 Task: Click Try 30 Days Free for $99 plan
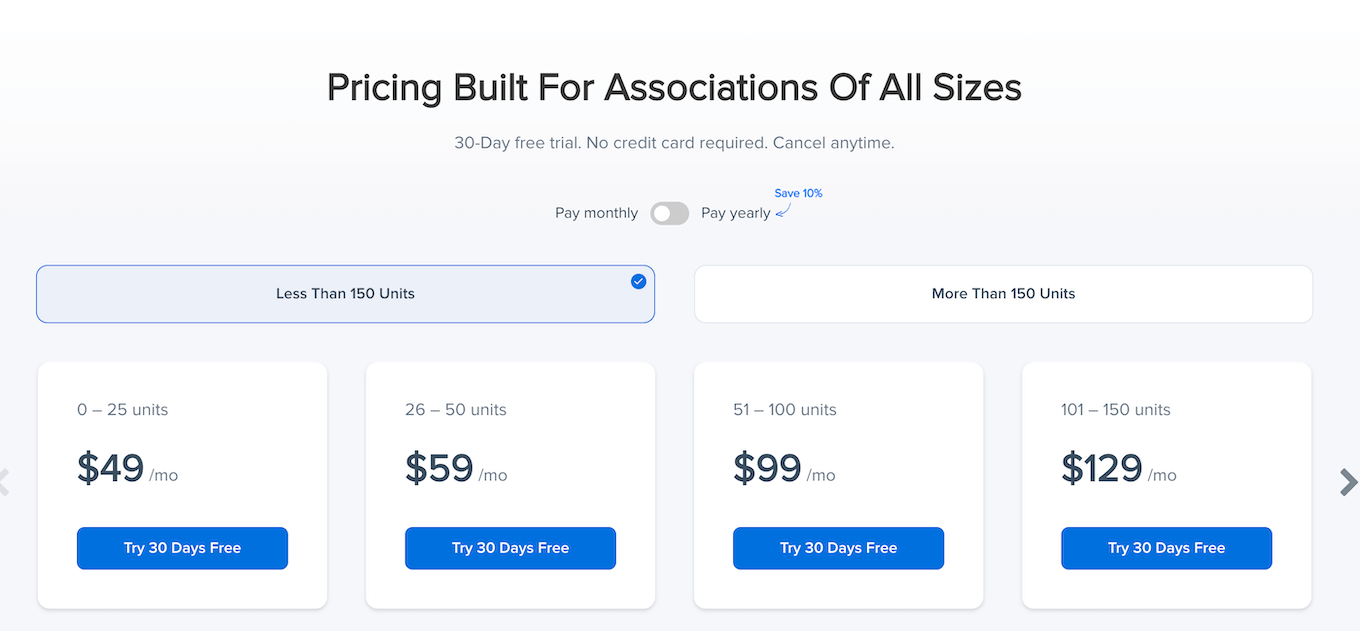tap(838, 548)
